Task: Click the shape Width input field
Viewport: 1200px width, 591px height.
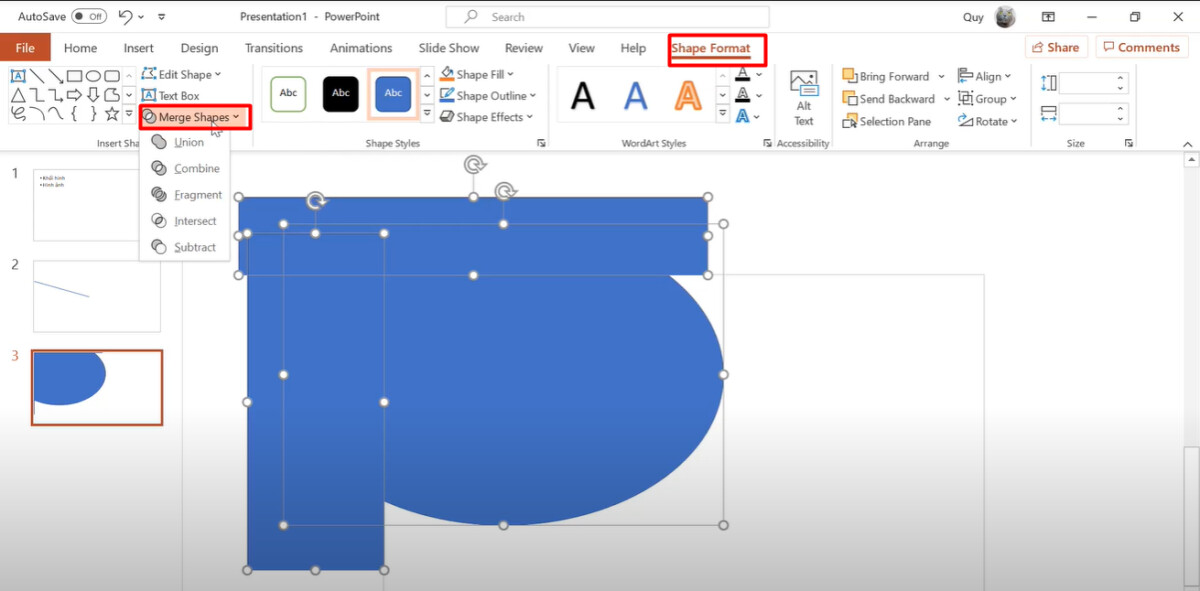Action: [x=1094, y=113]
